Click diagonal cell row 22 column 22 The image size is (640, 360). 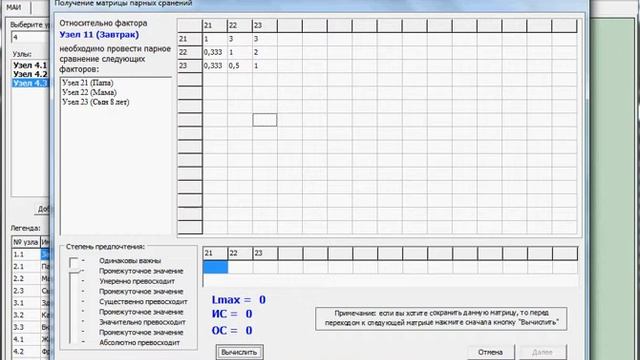point(240,52)
